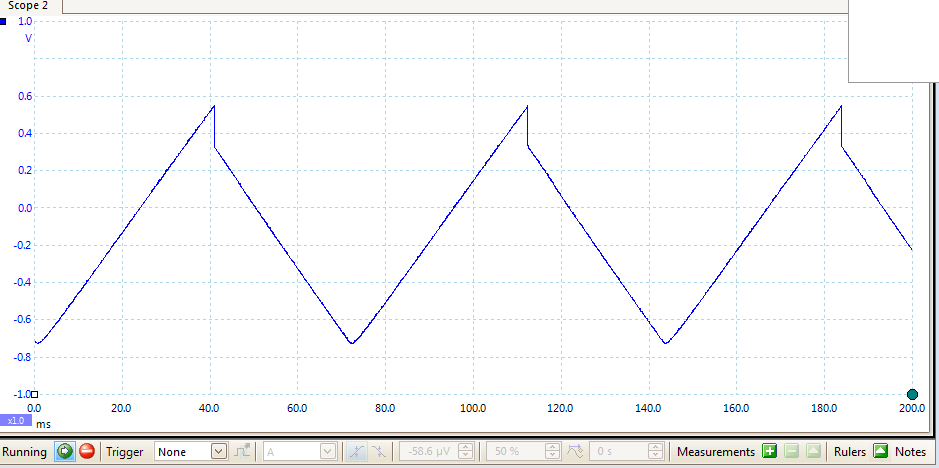Viewport: 939px width, 468px height.
Task: Click the delete measurement minus icon
Action: [792, 452]
